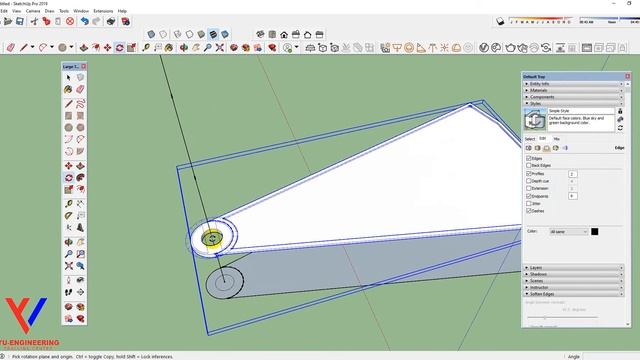Enable the Extension checkbox

click(x=529, y=188)
